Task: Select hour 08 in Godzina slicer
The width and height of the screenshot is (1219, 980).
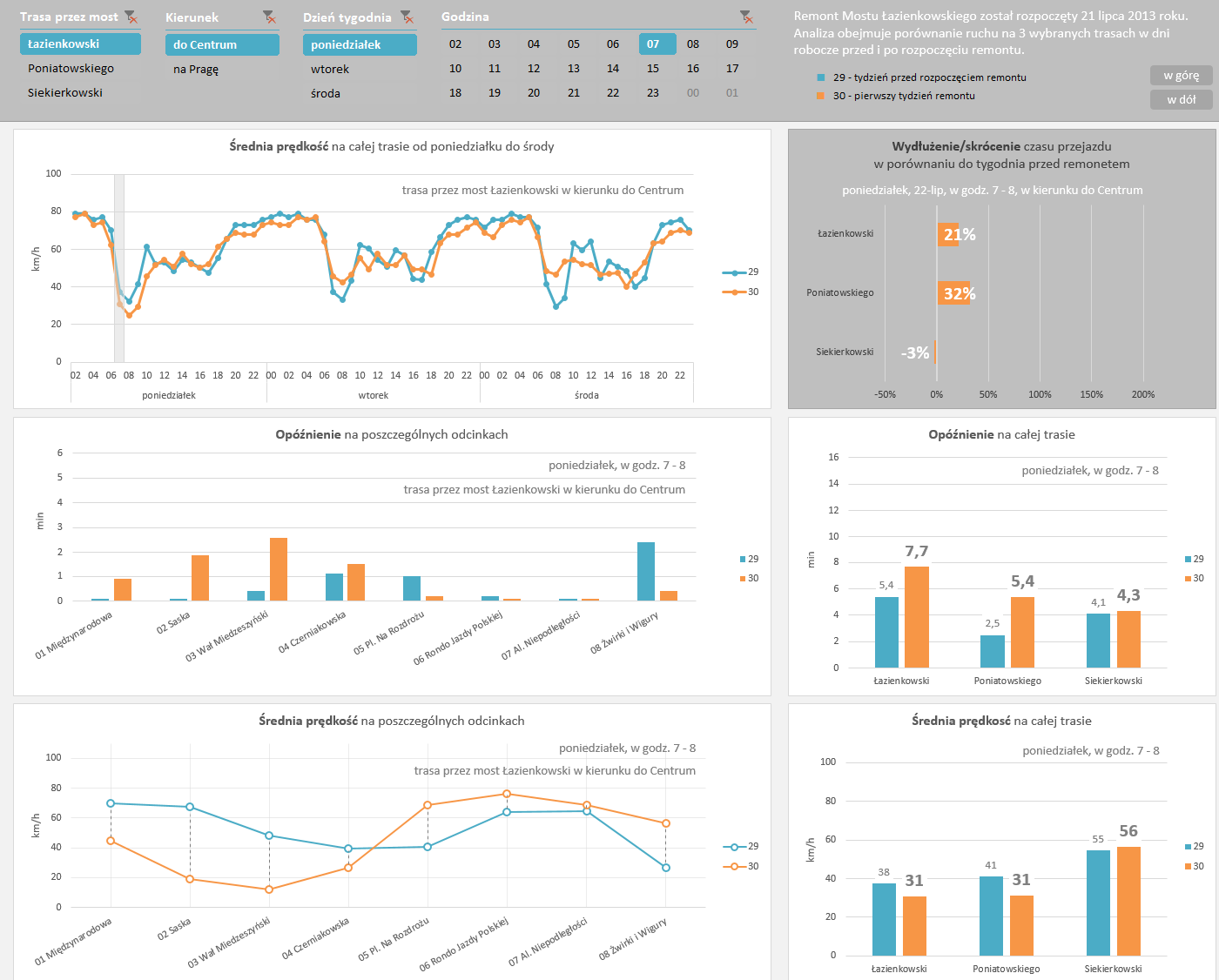Action: point(693,44)
